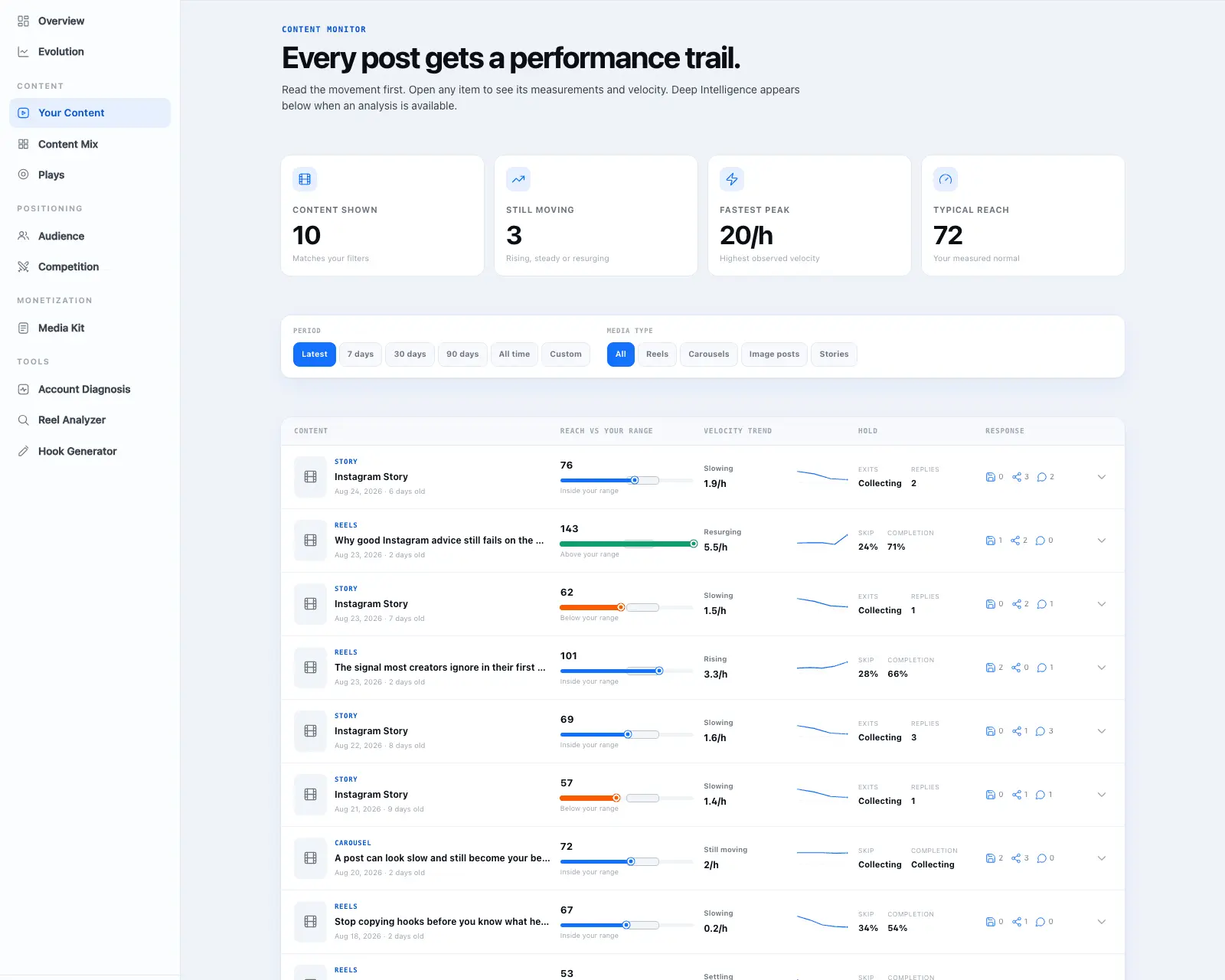
Task: Click the save icon in the 'The signal most creators' row
Action: pos(990,668)
